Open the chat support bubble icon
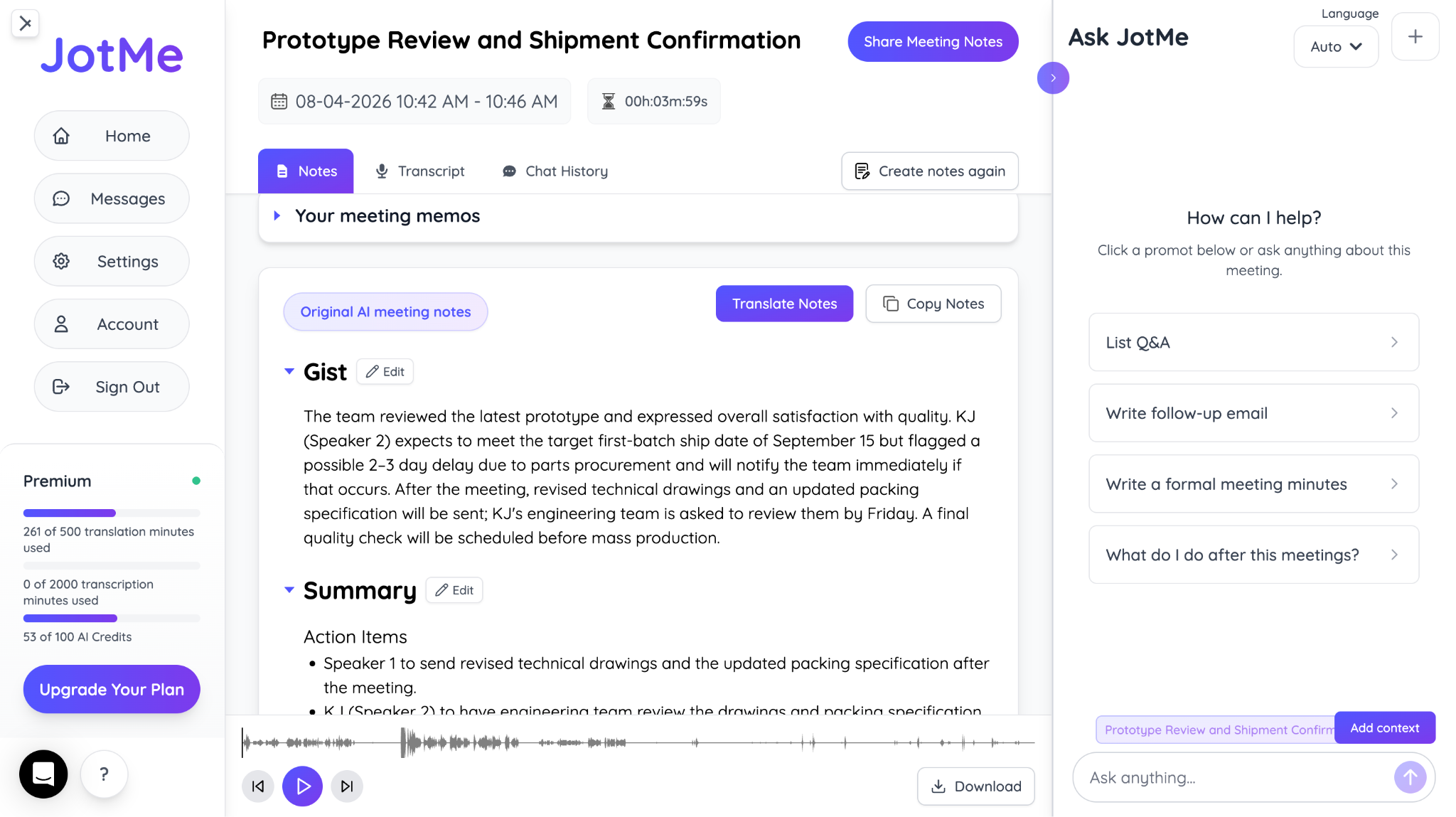The width and height of the screenshot is (1456, 817). [x=43, y=774]
